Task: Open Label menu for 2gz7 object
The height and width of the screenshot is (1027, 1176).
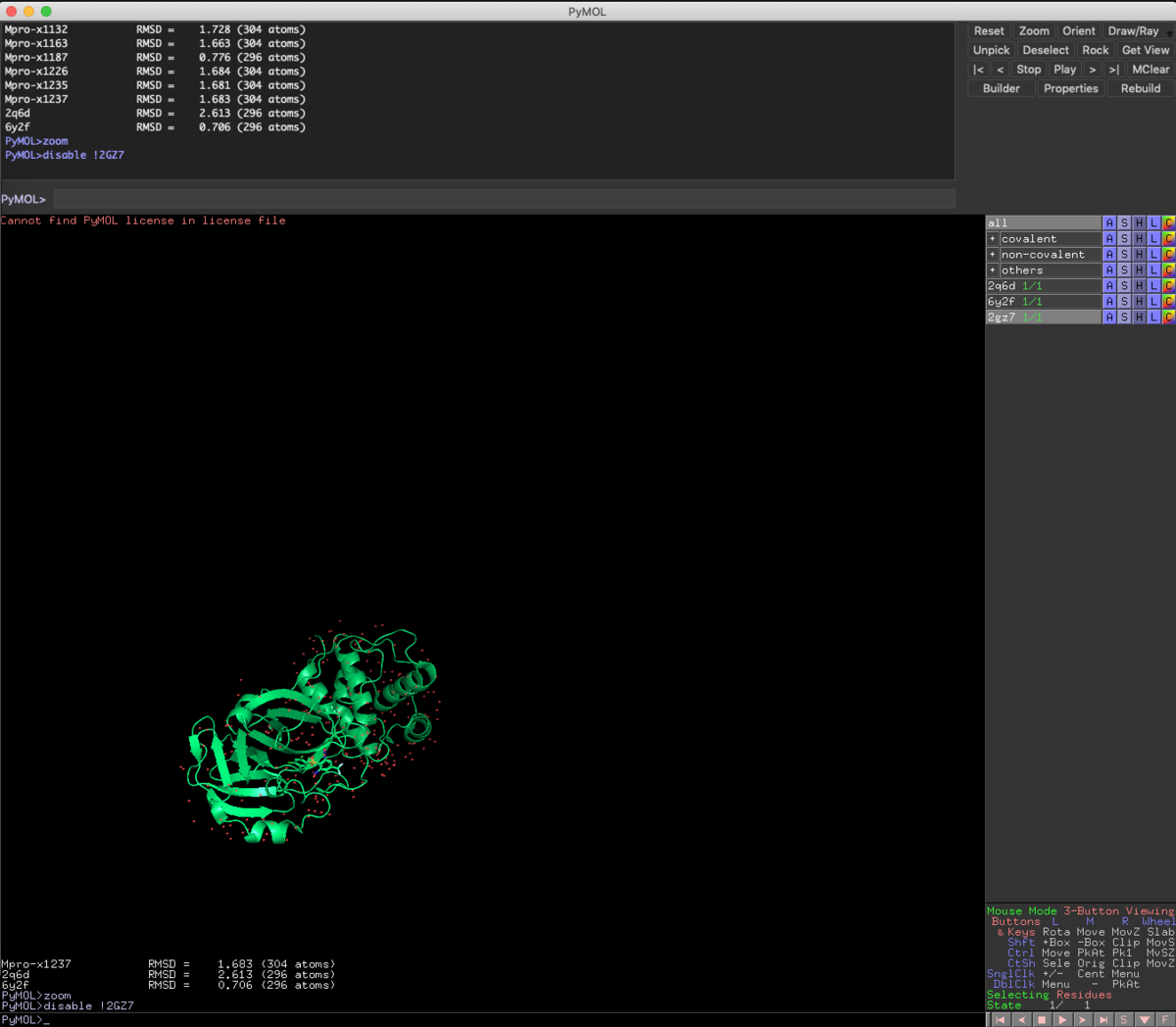Action: [x=1153, y=318]
